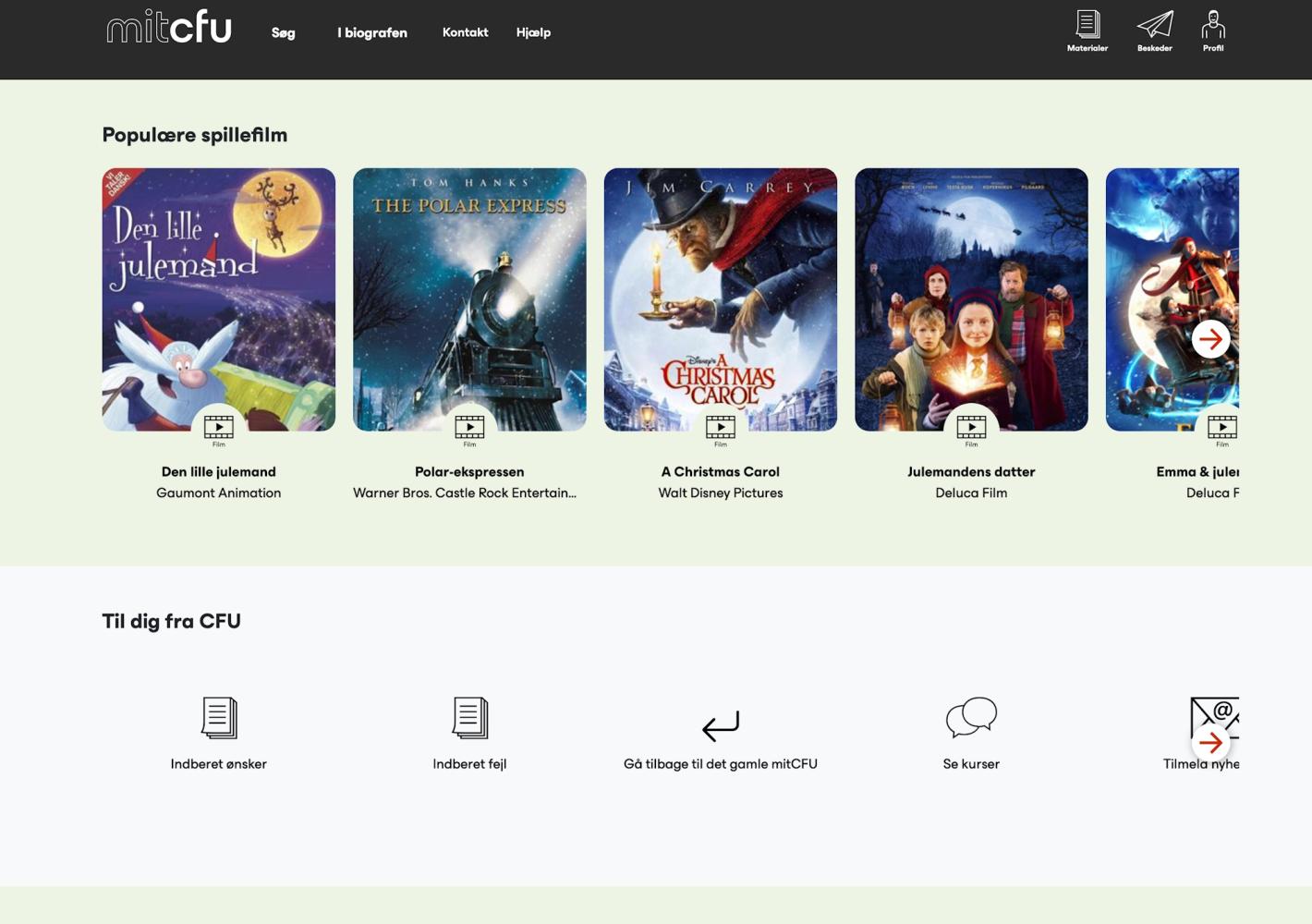Open the Beskeder paper plane icon
1312x924 pixels.
[x=1155, y=31]
